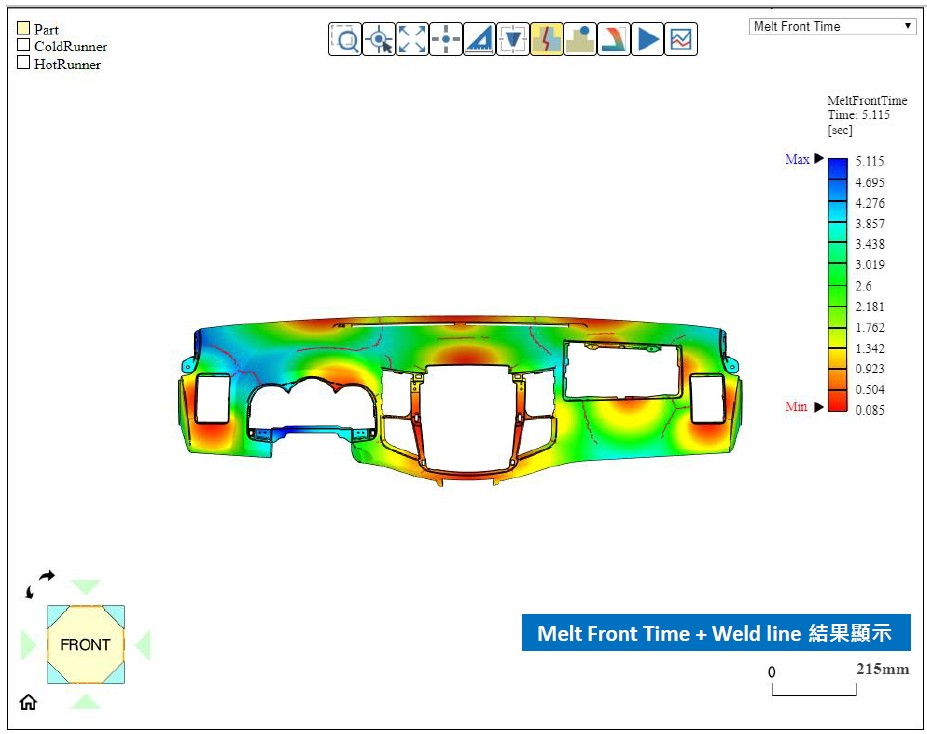Screen dimensions: 927x734
Task: Click the flow contour result icon
Action: pyautogui.click(x=614, y=40)
